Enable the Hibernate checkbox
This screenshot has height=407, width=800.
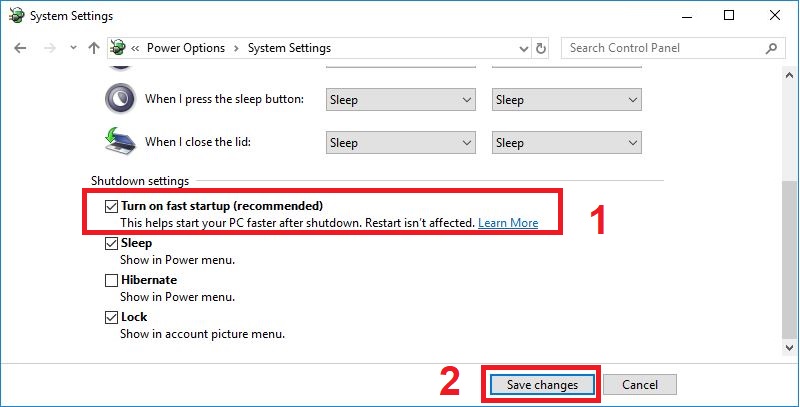(111, 281)
